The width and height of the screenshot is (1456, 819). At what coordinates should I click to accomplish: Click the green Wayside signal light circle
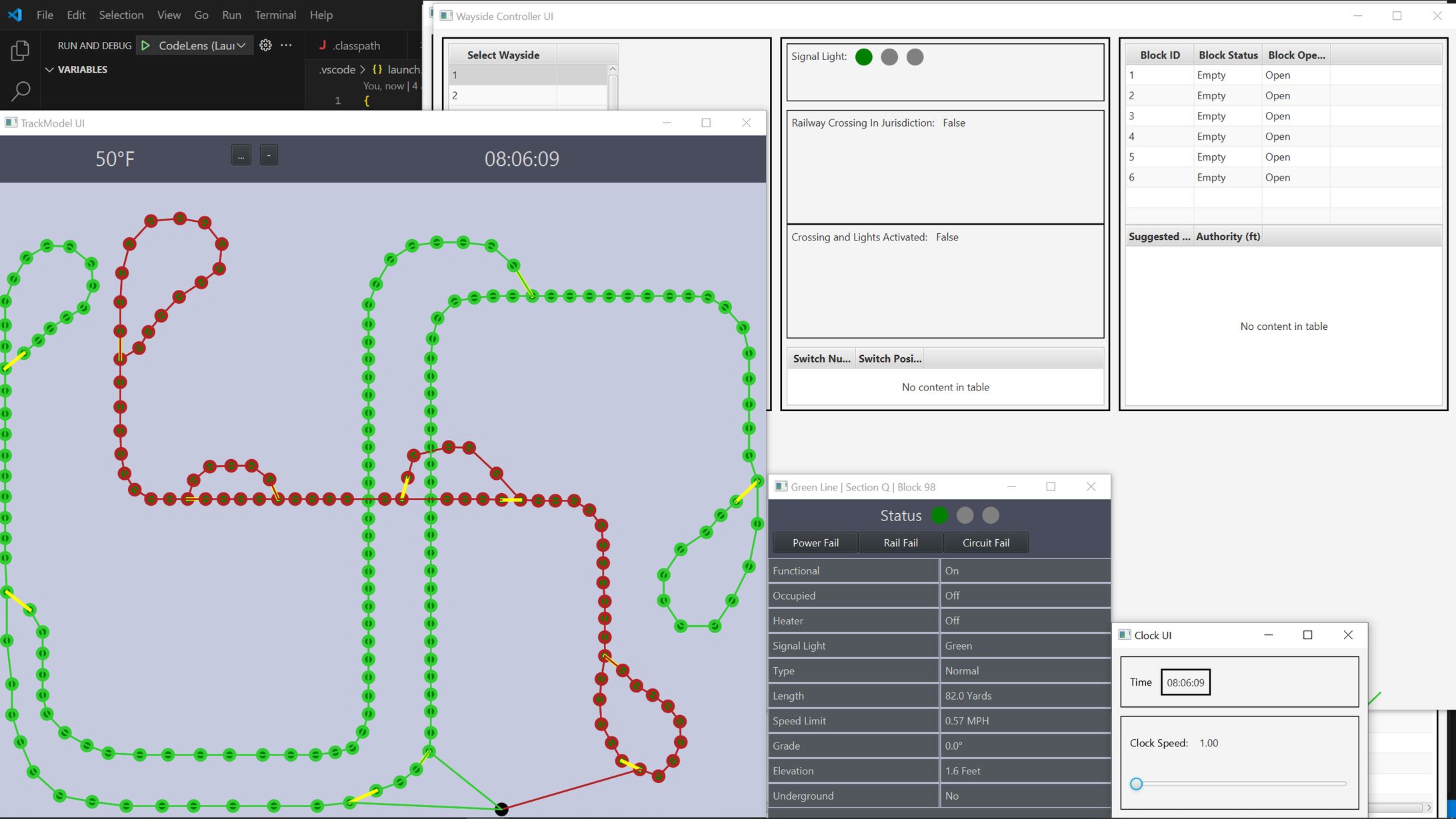tap(863, 57)
